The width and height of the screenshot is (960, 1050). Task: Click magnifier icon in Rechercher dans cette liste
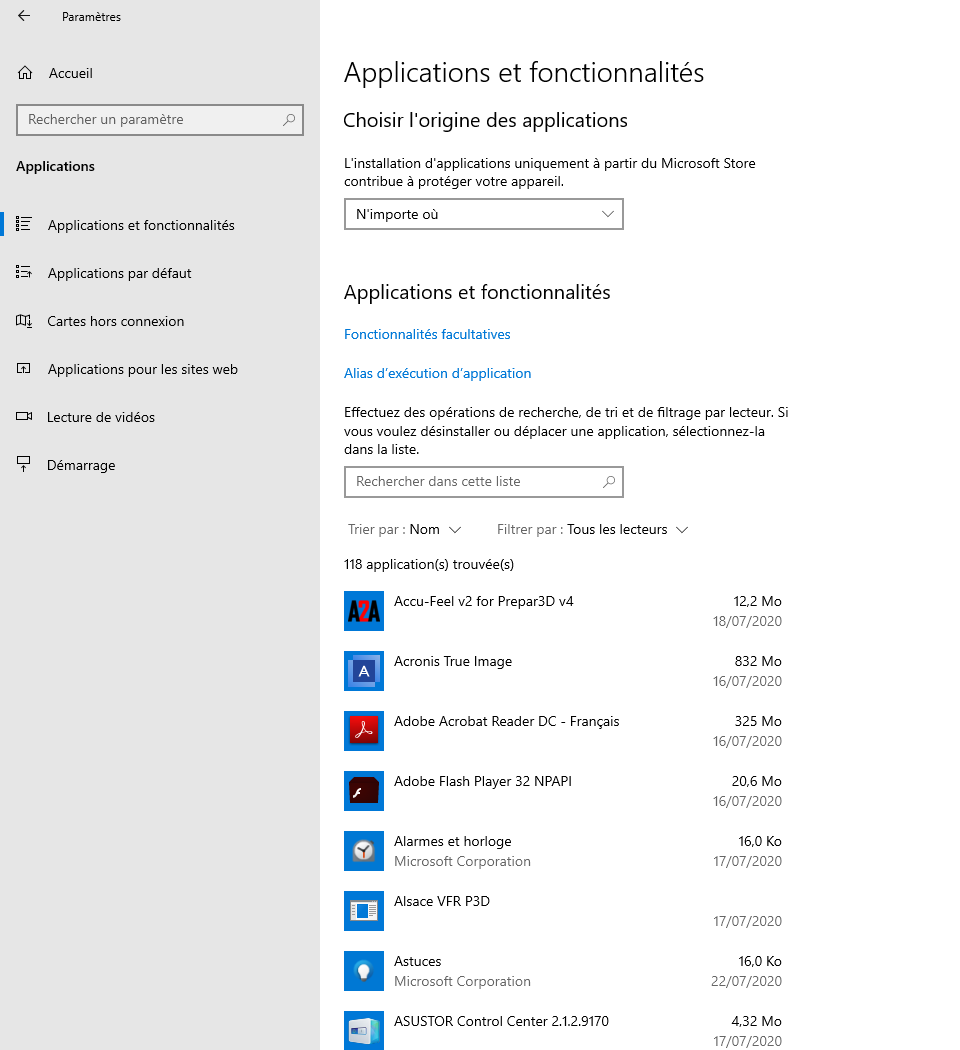tap(609, 482)
